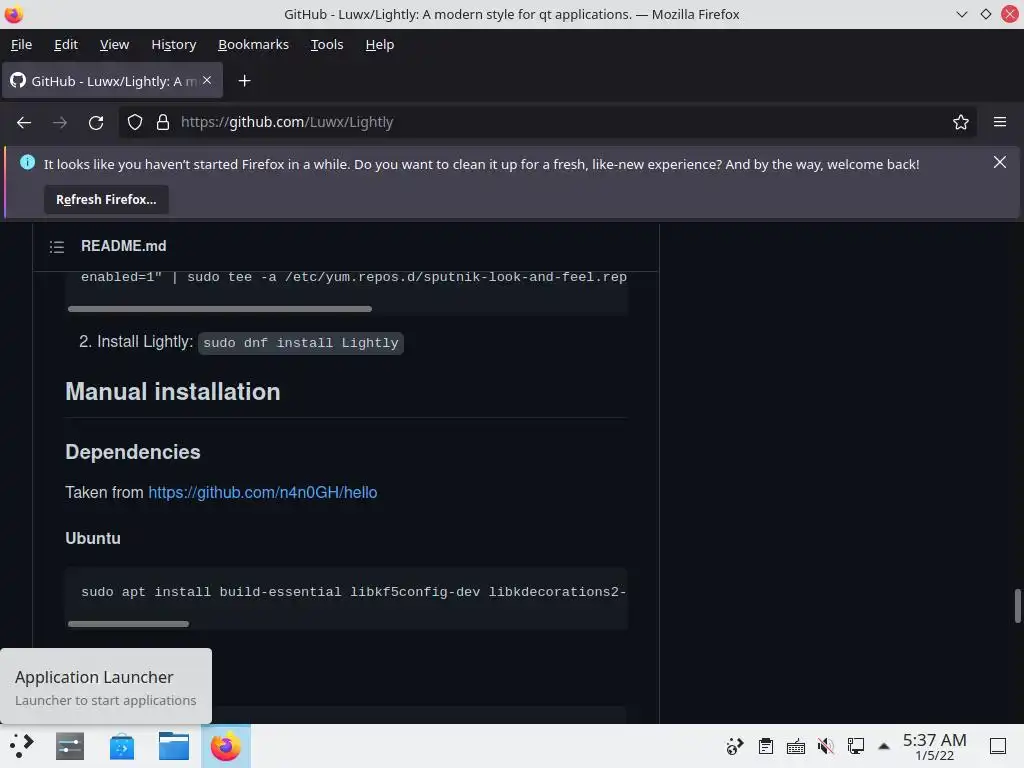Click the sudo apt install command text
Screen dimensions: 1024x768
353,592
